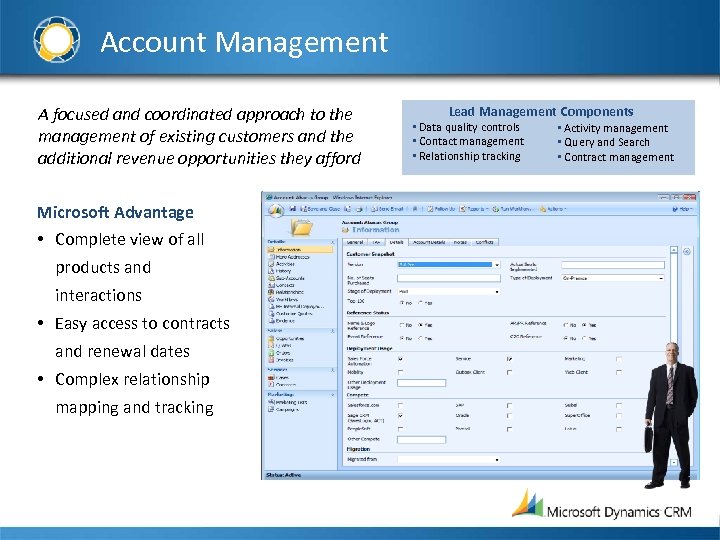The image size is (720, 540).
Task: Click the form scrollbar down arrow
Action: (674, 463)
